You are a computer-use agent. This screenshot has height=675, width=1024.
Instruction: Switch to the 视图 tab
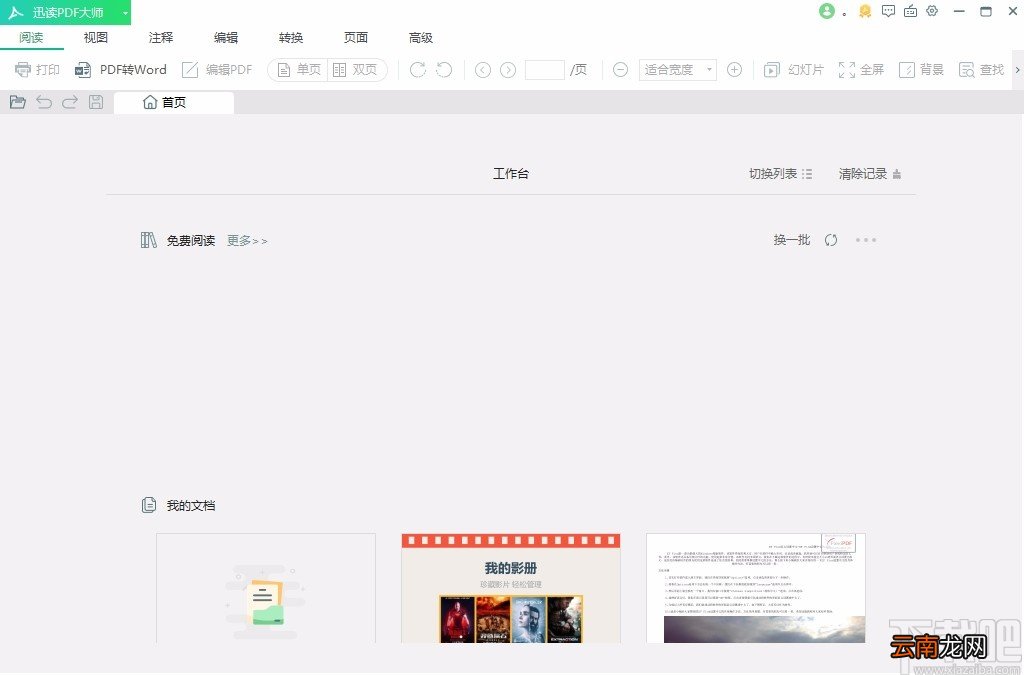point(95,37)
